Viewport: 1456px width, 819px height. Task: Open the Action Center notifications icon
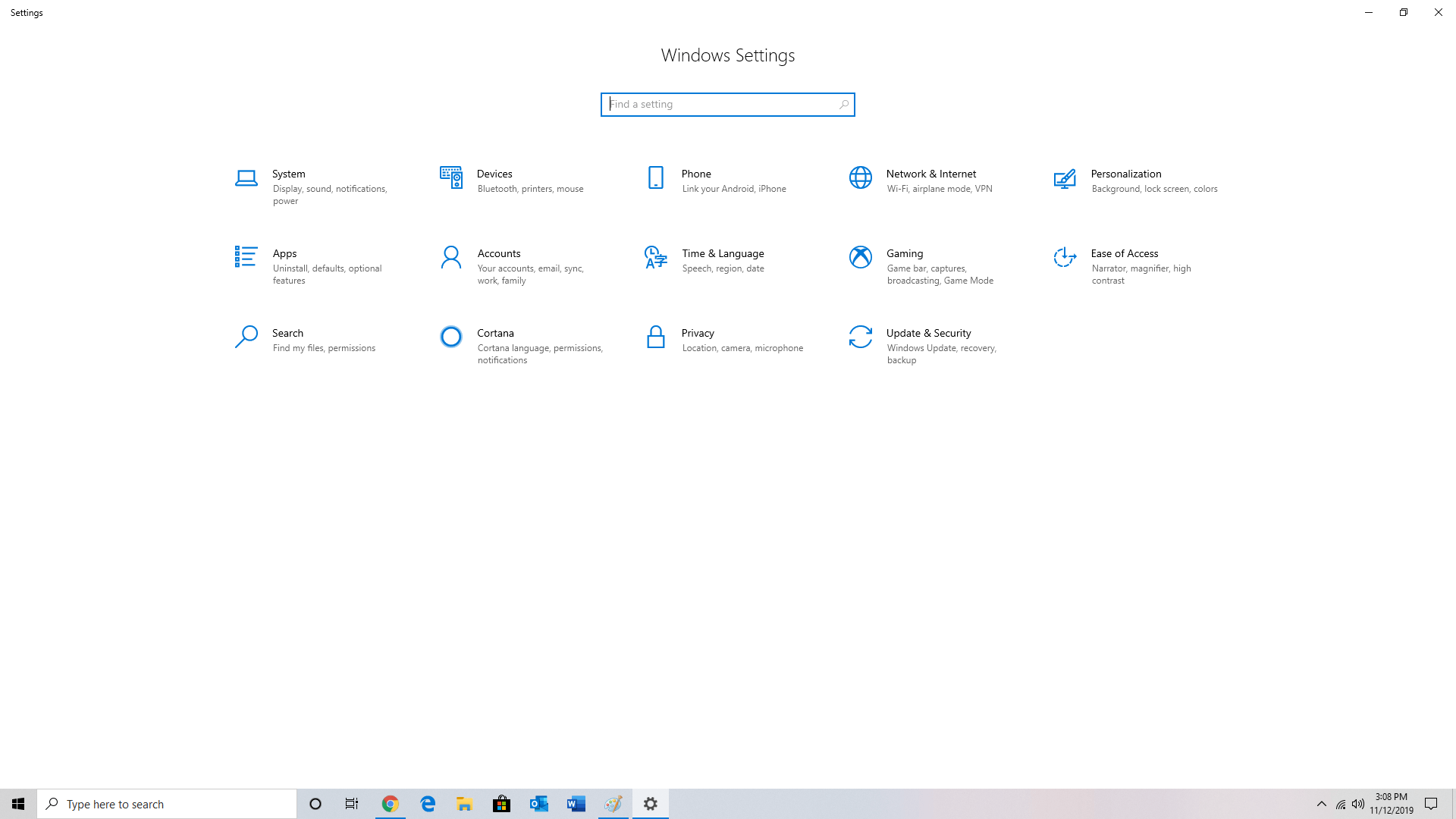1431,804
